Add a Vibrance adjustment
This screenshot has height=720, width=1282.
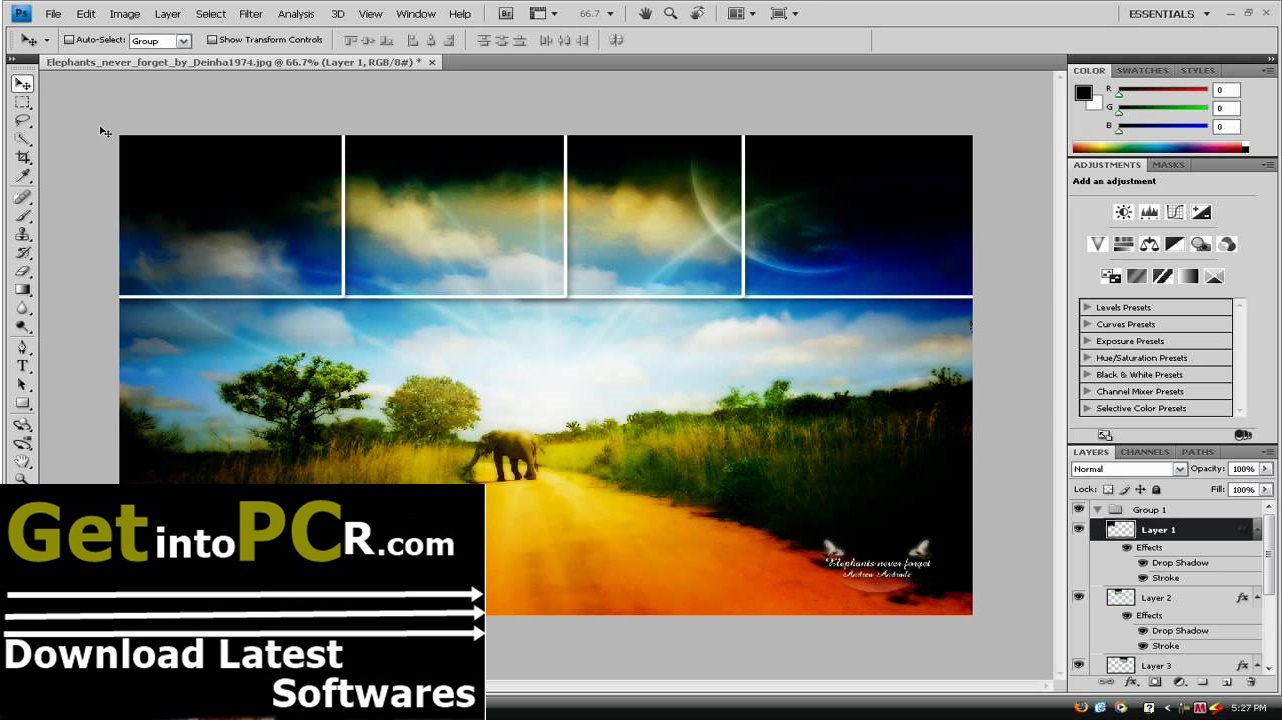tap(1097, 244)
